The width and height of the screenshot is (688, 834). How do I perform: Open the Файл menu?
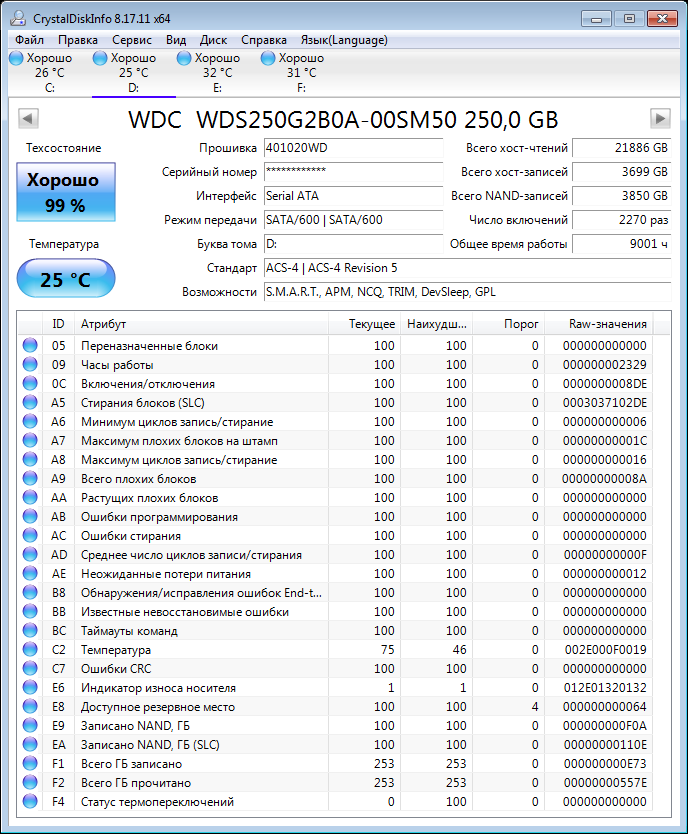tap(29, 40)
